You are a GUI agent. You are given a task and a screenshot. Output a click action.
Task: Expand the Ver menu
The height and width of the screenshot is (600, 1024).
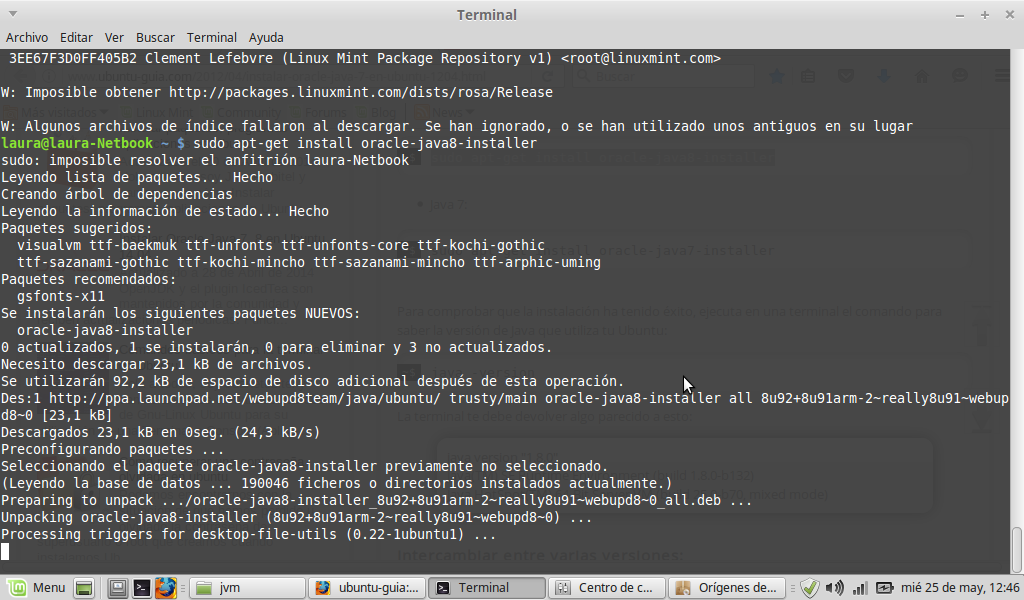pyautogui.click(x=114, y=38)
